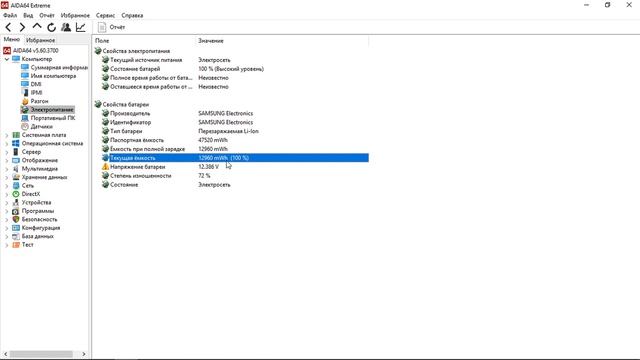Screen dimensions: 640x360
Task: Open the user profile toolbar icon
Action: [66, 27]
